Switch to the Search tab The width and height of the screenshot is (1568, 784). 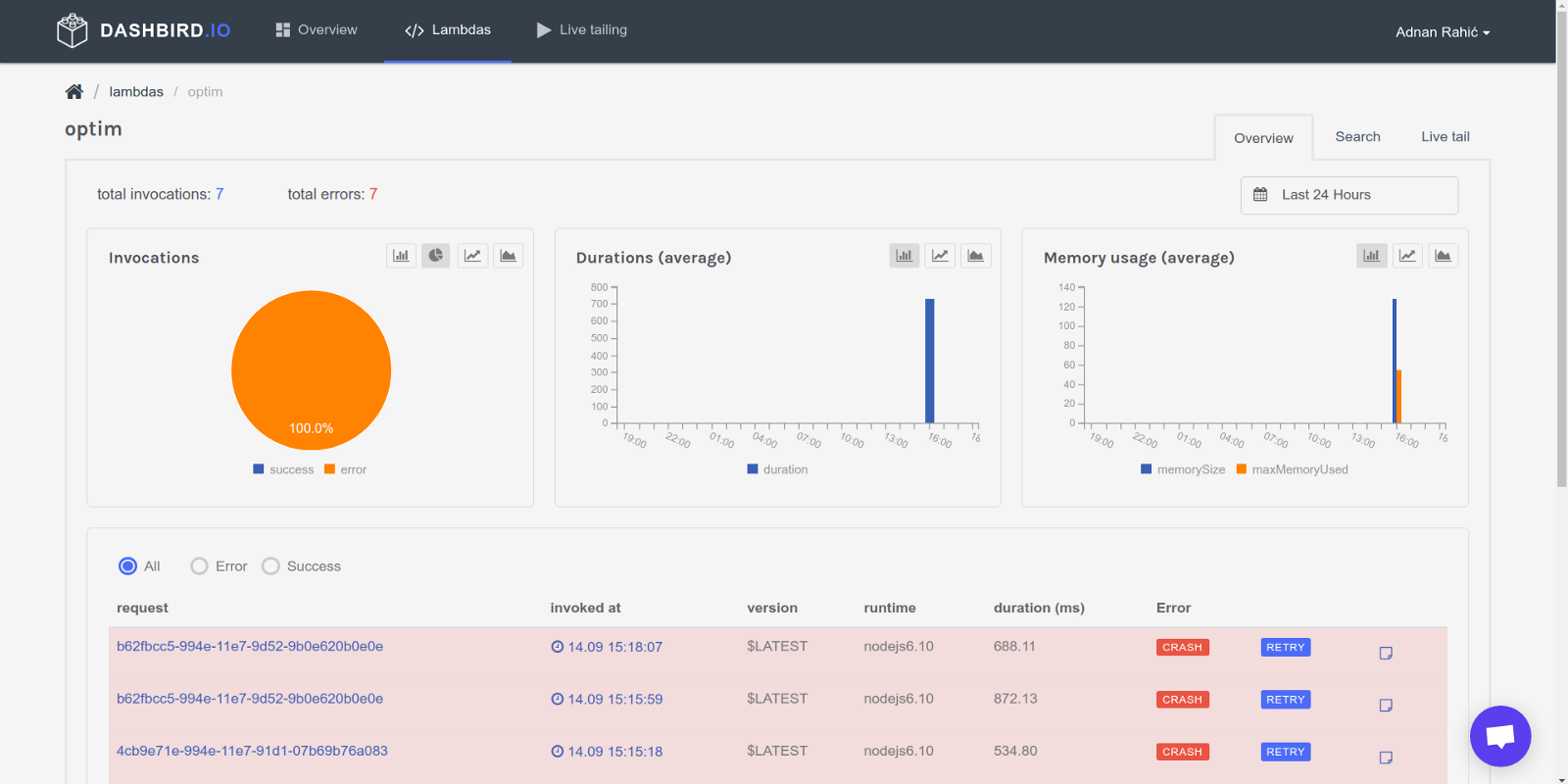pyautogui.click(x=1357, y=137)
